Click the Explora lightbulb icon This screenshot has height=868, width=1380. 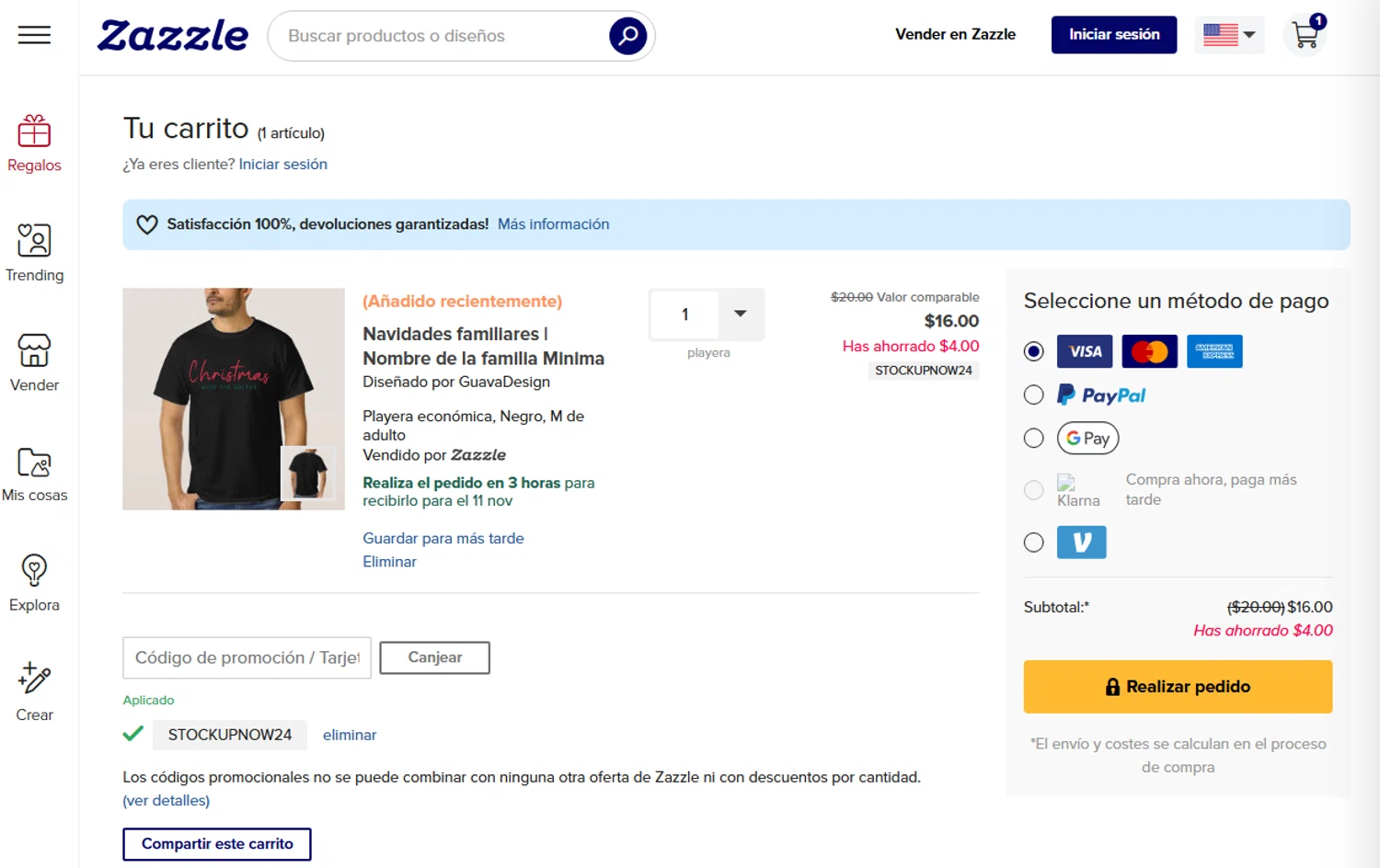34,571
